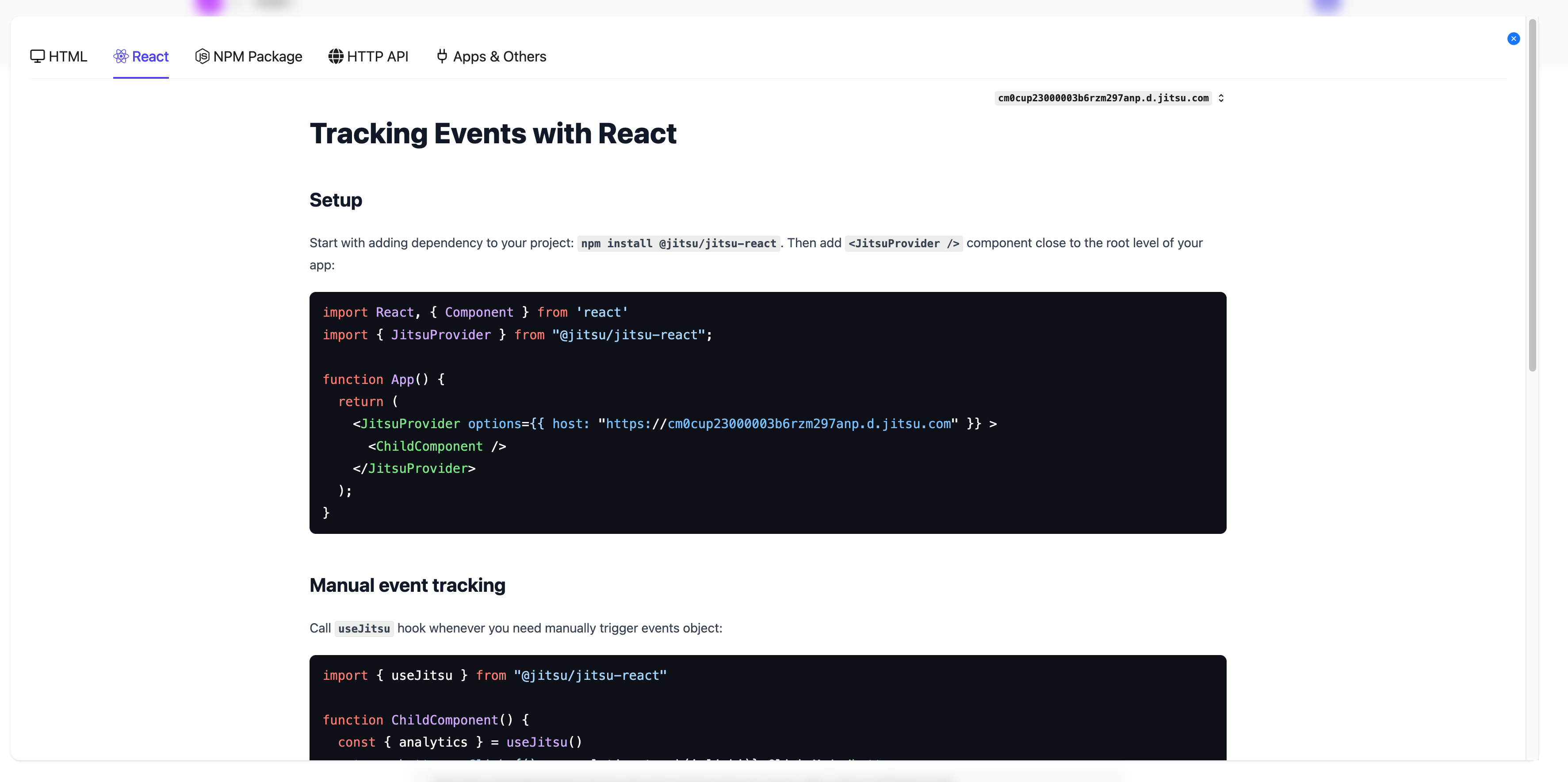Select the React tab
This screenshot has height=782, width=1568.
click(x=141, y=57)
